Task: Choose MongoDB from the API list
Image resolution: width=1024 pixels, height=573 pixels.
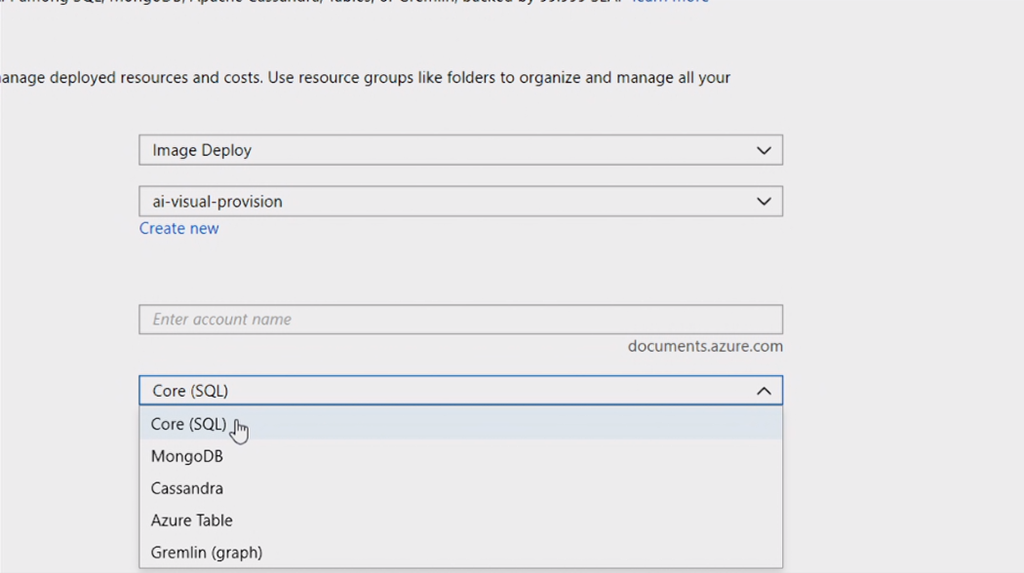Action: click(187, 456)
